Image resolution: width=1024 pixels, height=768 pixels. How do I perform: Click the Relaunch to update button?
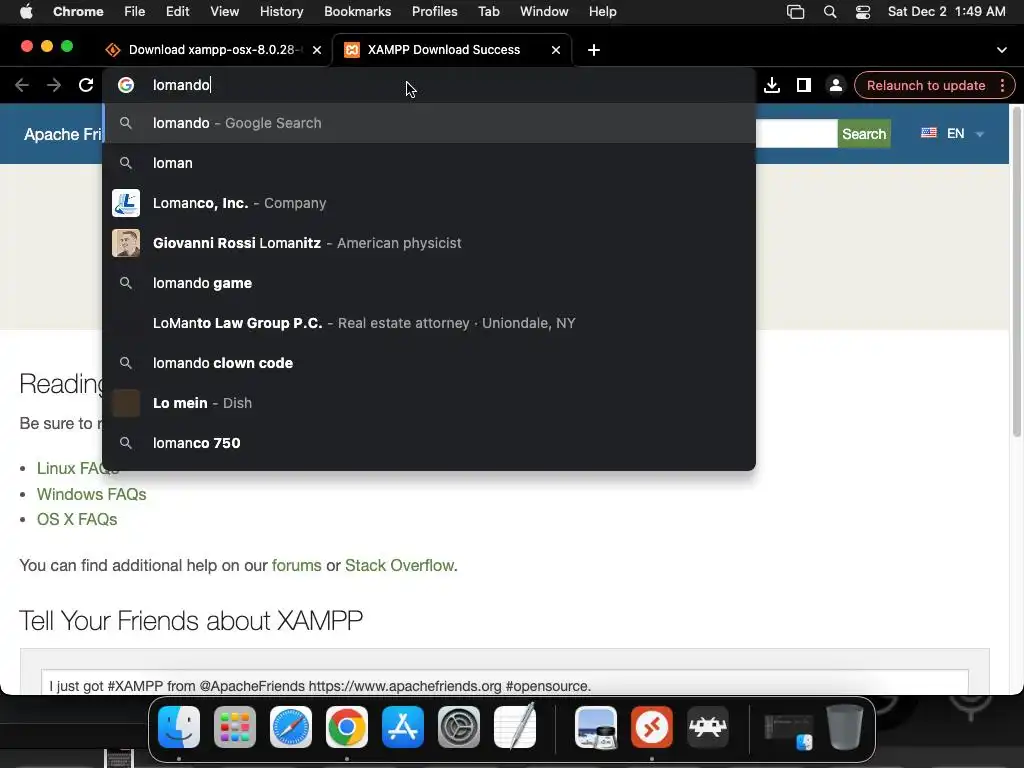(925, 86)
